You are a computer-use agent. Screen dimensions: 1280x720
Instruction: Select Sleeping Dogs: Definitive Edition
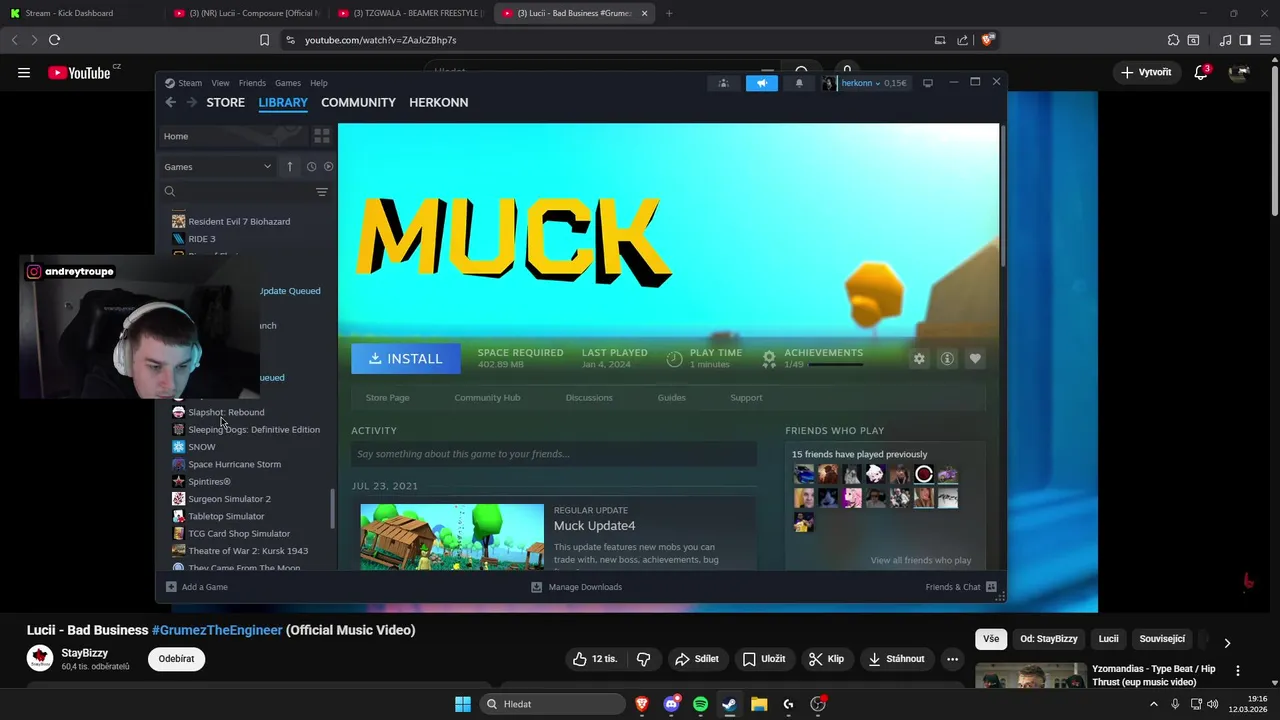point(254,430)
